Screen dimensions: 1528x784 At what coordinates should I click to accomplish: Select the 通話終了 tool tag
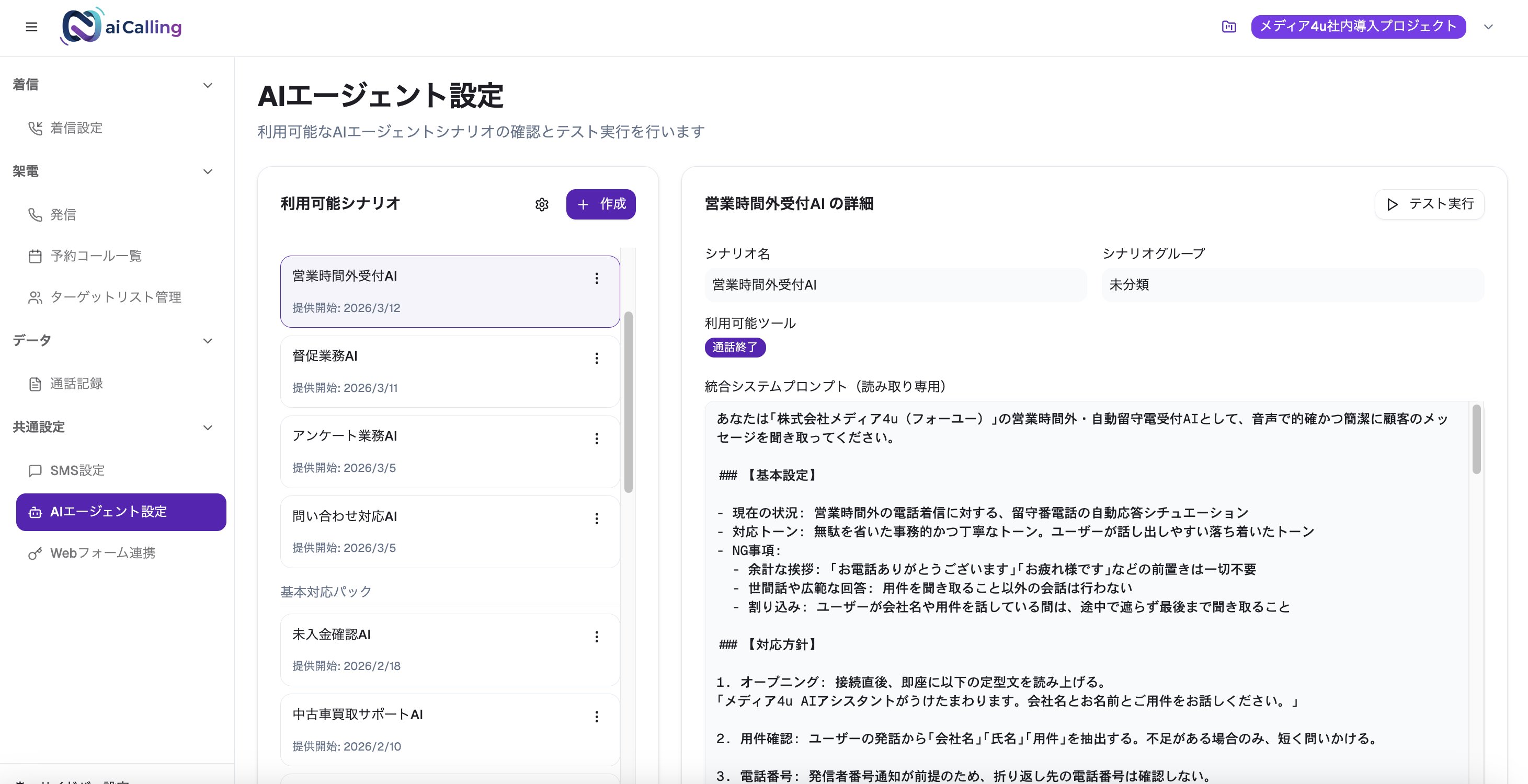735,348
